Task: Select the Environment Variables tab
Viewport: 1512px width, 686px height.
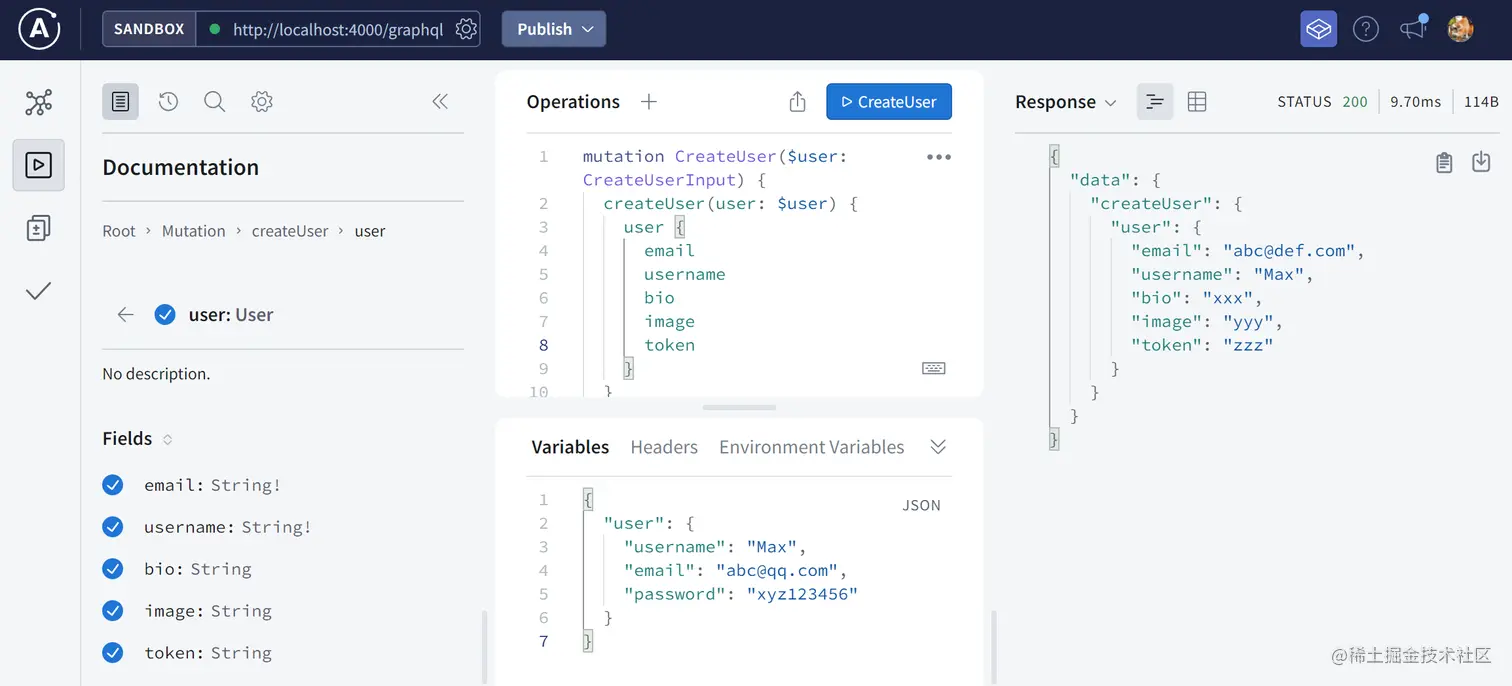Action: (811, 447)
